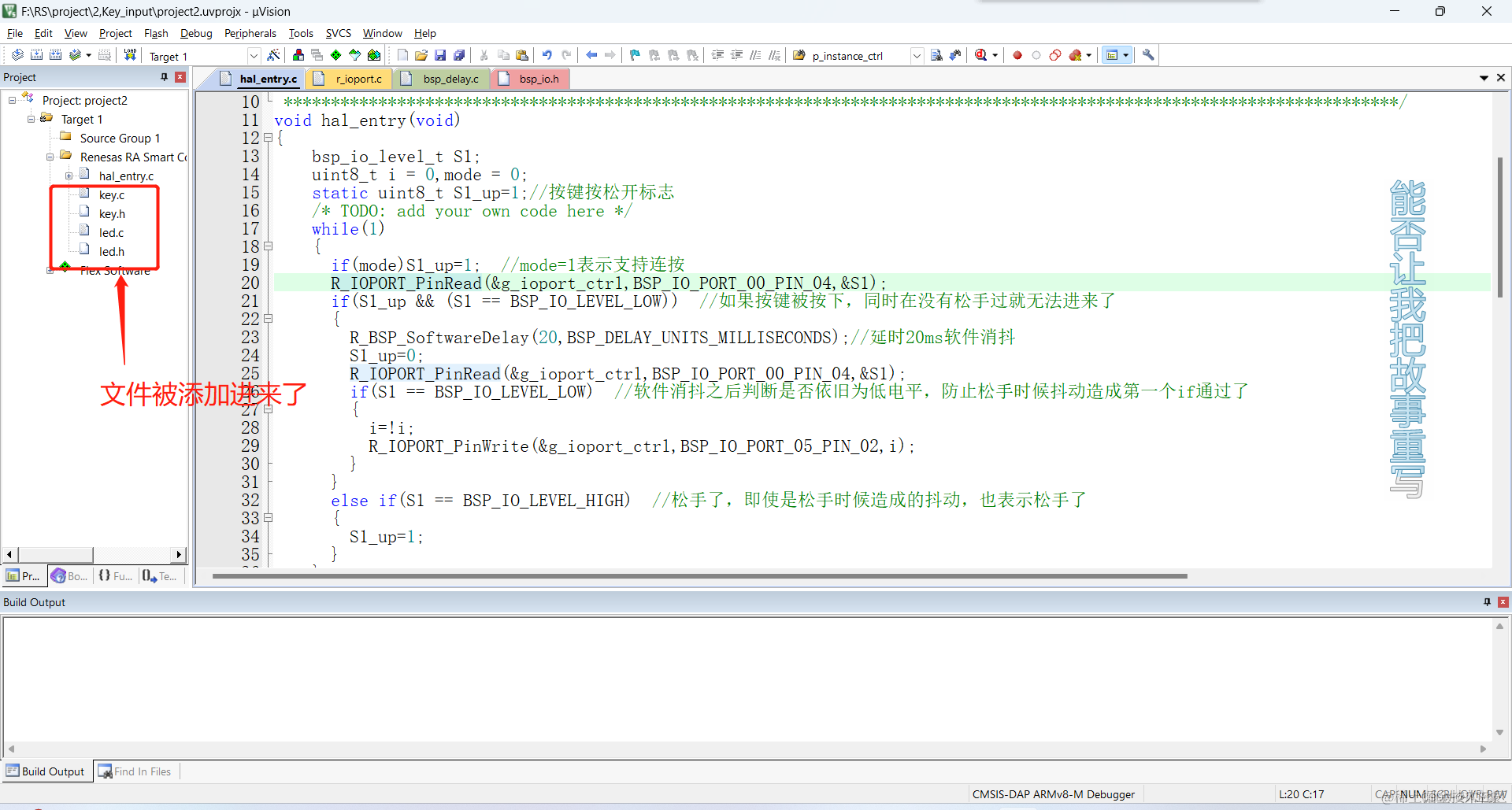
Task: Toggle bookmark with the flag icon
Action: click(x=636, y=55)
